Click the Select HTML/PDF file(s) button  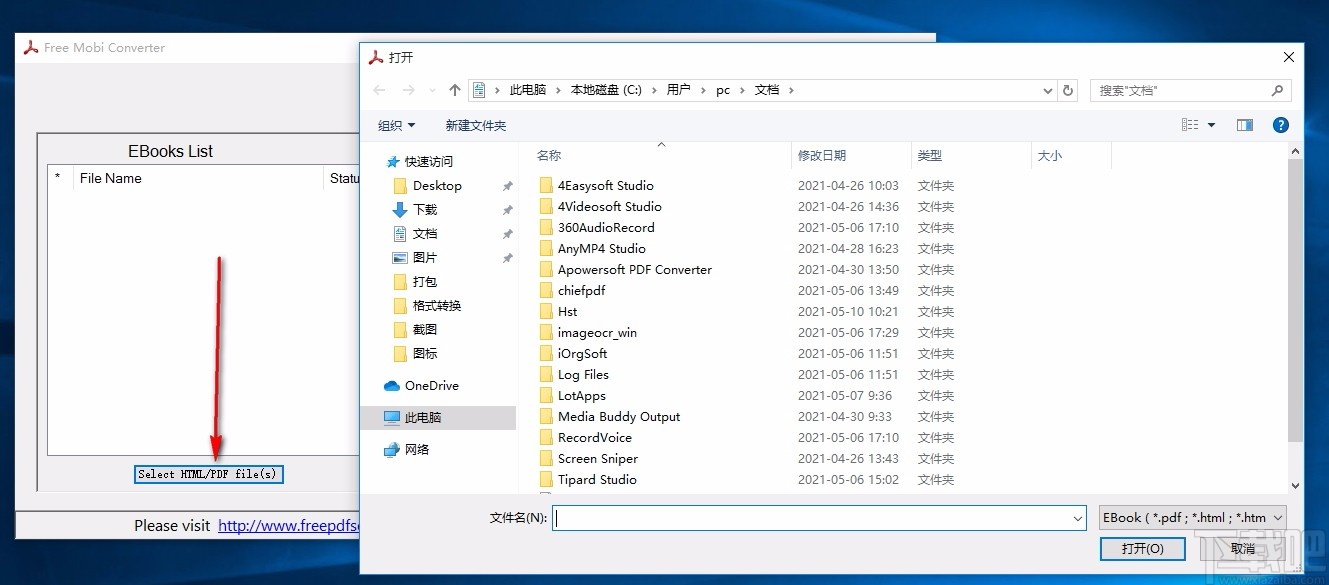click(x=208, y=474)
